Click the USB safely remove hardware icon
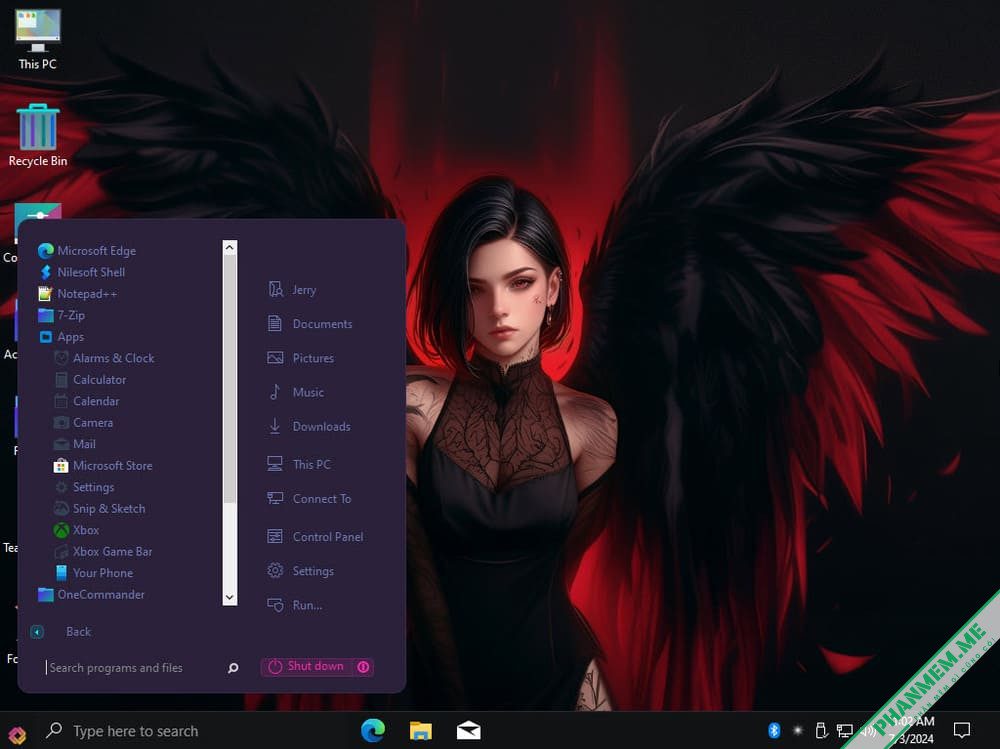This screenshot has height=749, width=1000. [821, 730]
